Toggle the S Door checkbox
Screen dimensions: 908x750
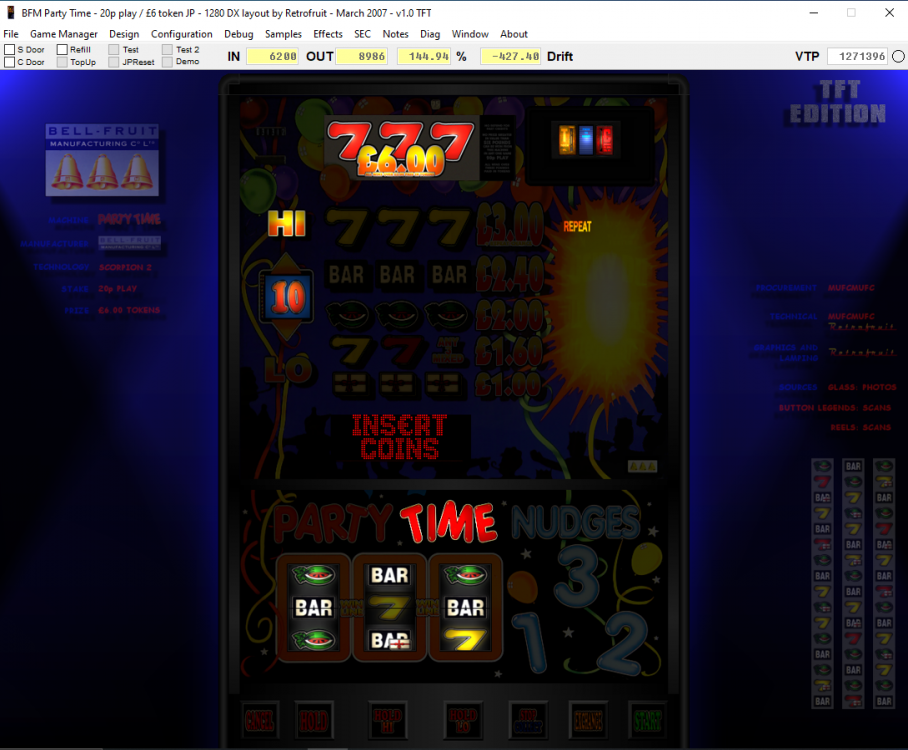pos(10,49)
